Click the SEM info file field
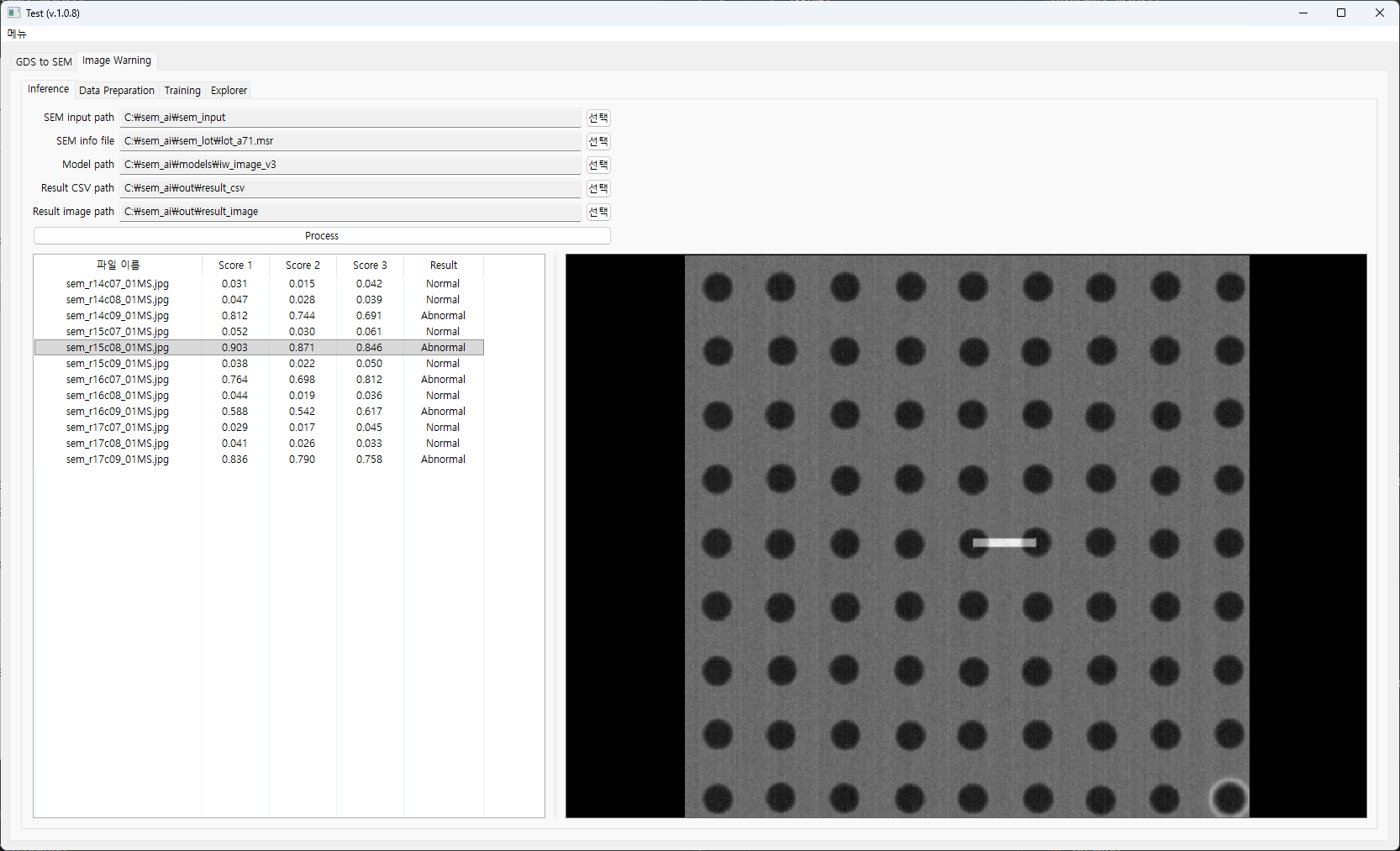This screenshot has width=1400, height=851. coord(350,141)
